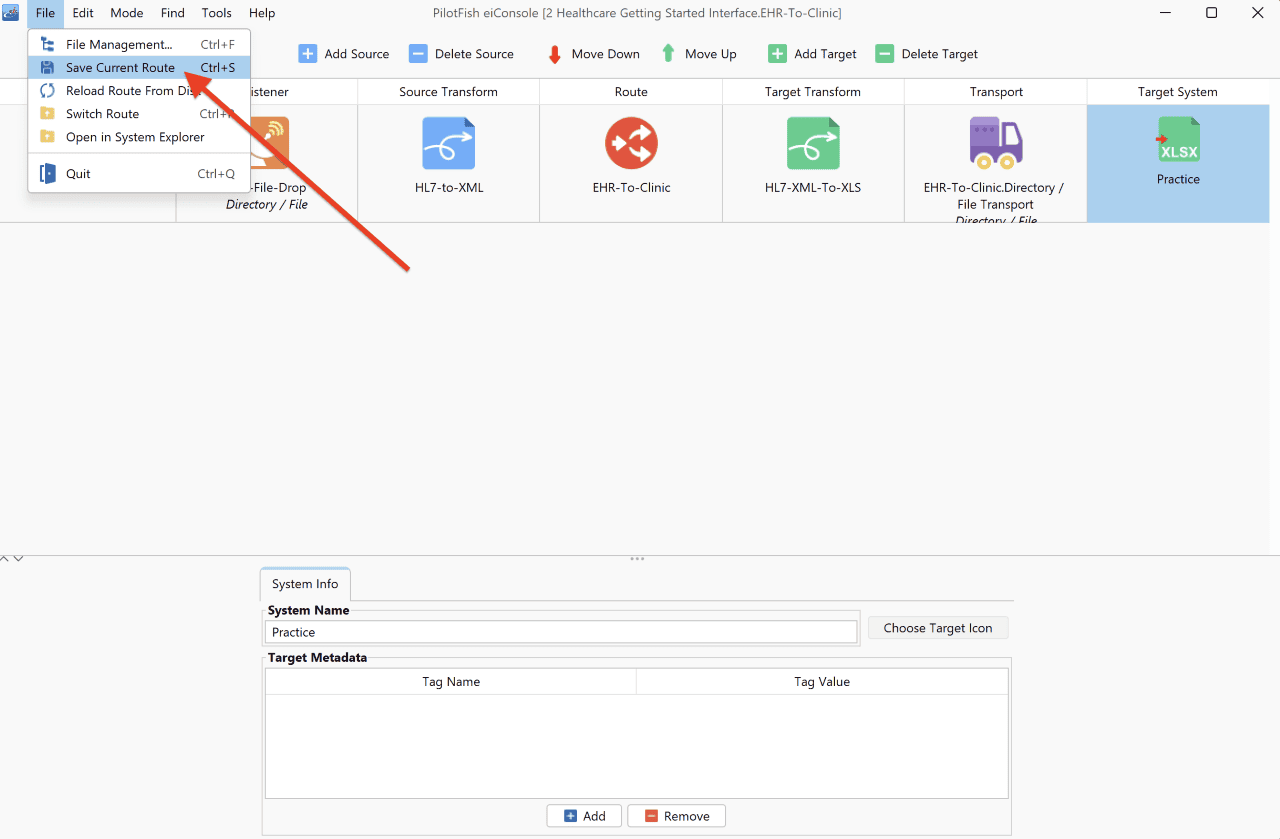
Task: Click the red Move Down arrow icon
Action: coord(555,54)
